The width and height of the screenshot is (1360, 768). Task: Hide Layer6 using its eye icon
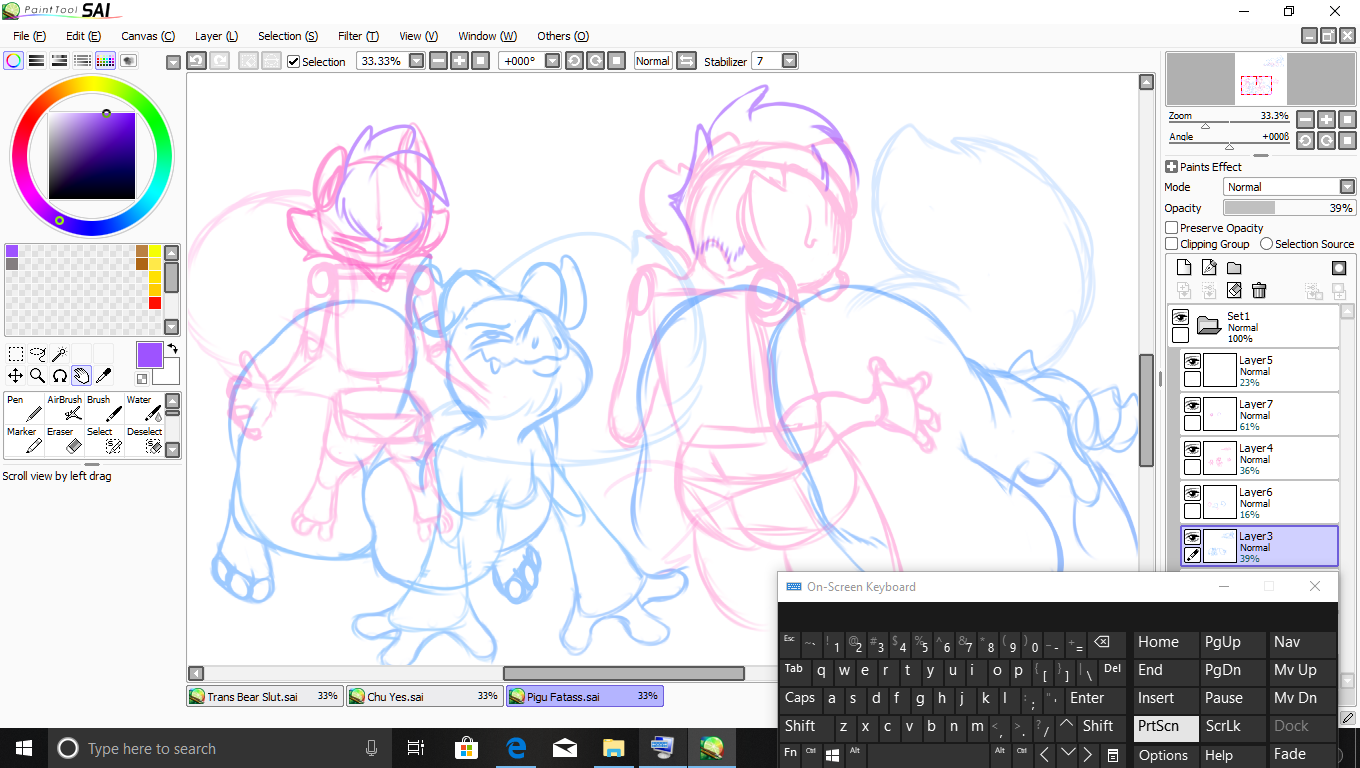tap(1192, 493)
